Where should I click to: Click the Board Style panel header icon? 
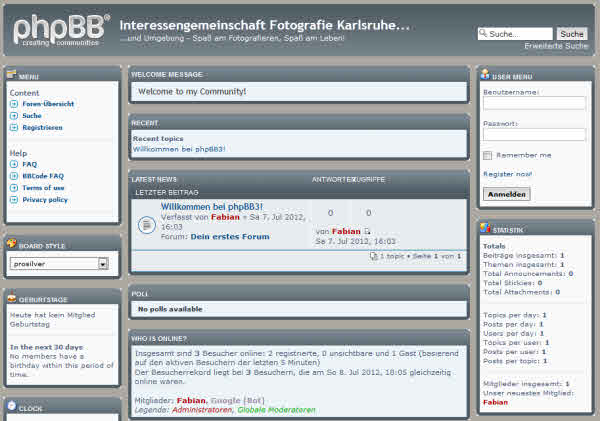pos(11,244)
